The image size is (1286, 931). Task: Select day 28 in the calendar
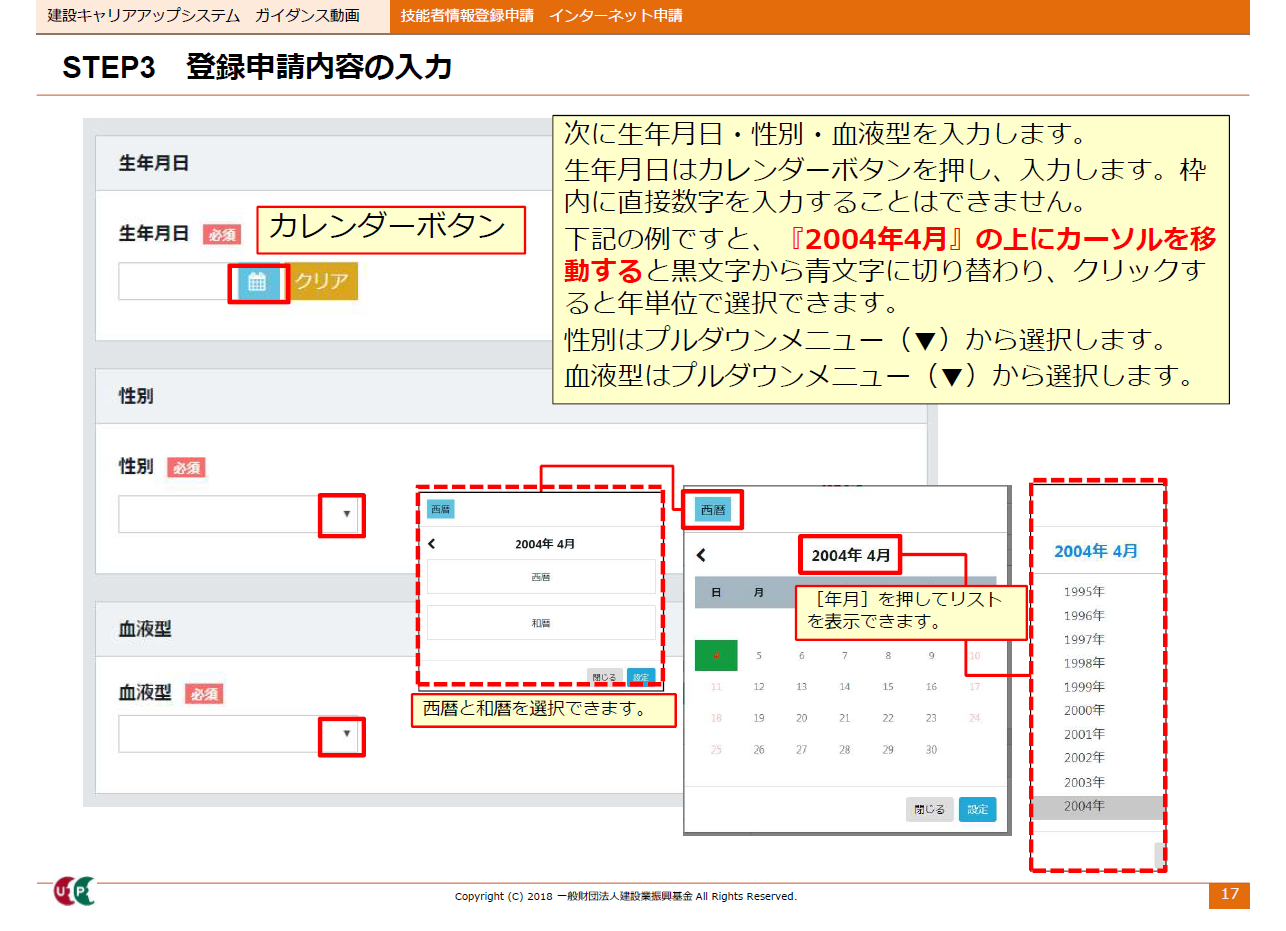click(x=845, y=750)
